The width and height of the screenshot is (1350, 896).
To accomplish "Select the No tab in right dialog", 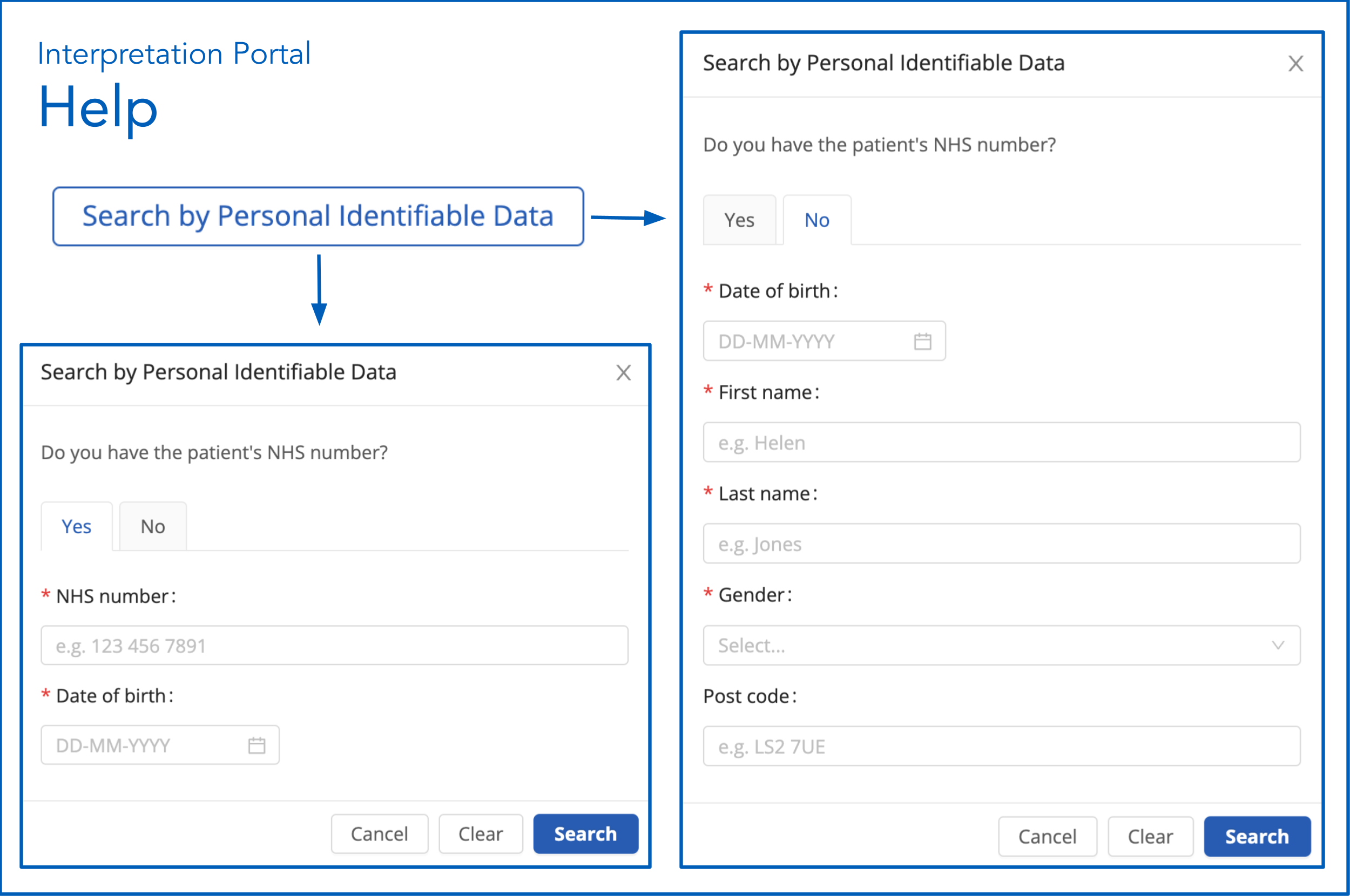I will [x=816, y=220].
